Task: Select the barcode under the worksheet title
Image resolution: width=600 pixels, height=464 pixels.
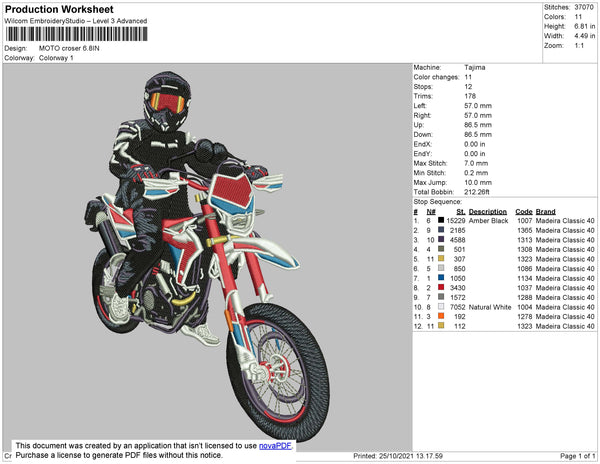Action: tap(76, 34)
